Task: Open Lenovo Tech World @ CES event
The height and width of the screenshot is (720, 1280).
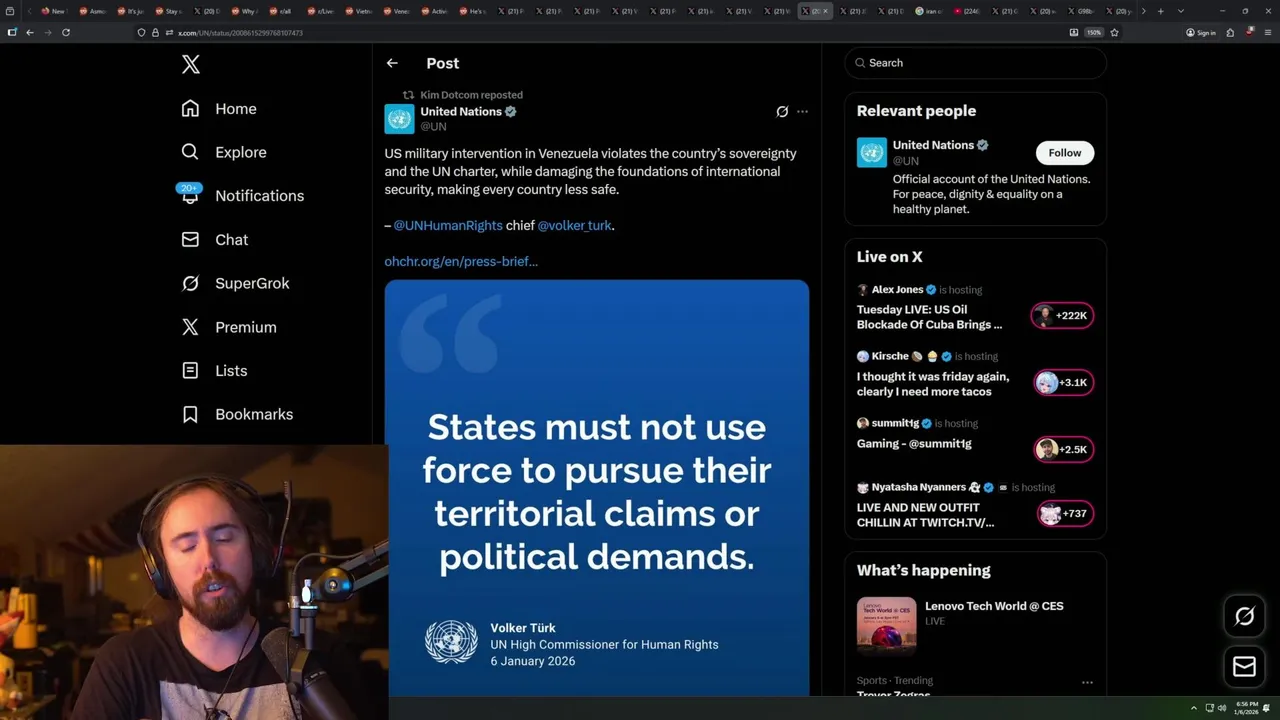Action: (994, 606)
